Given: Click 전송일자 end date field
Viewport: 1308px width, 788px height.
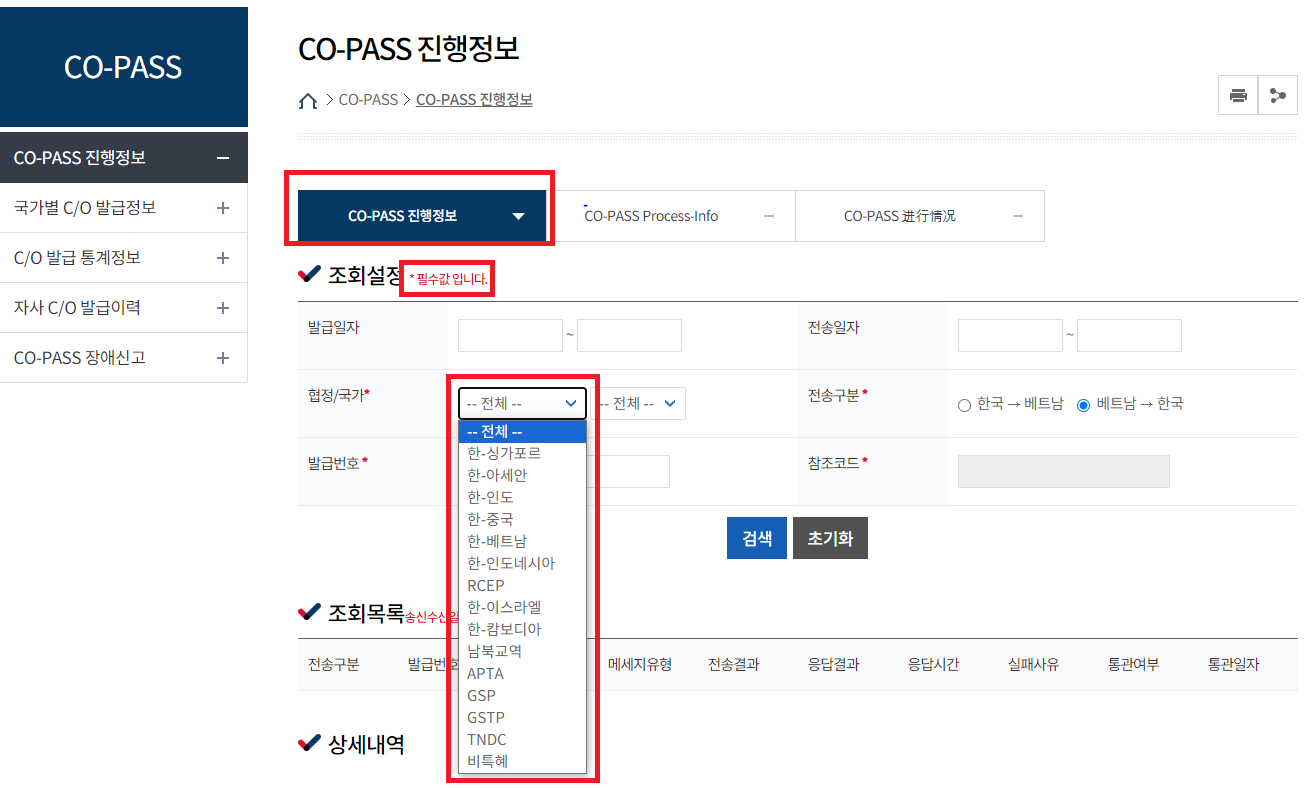Looking at the screenshot, I should click(1129, 335).
